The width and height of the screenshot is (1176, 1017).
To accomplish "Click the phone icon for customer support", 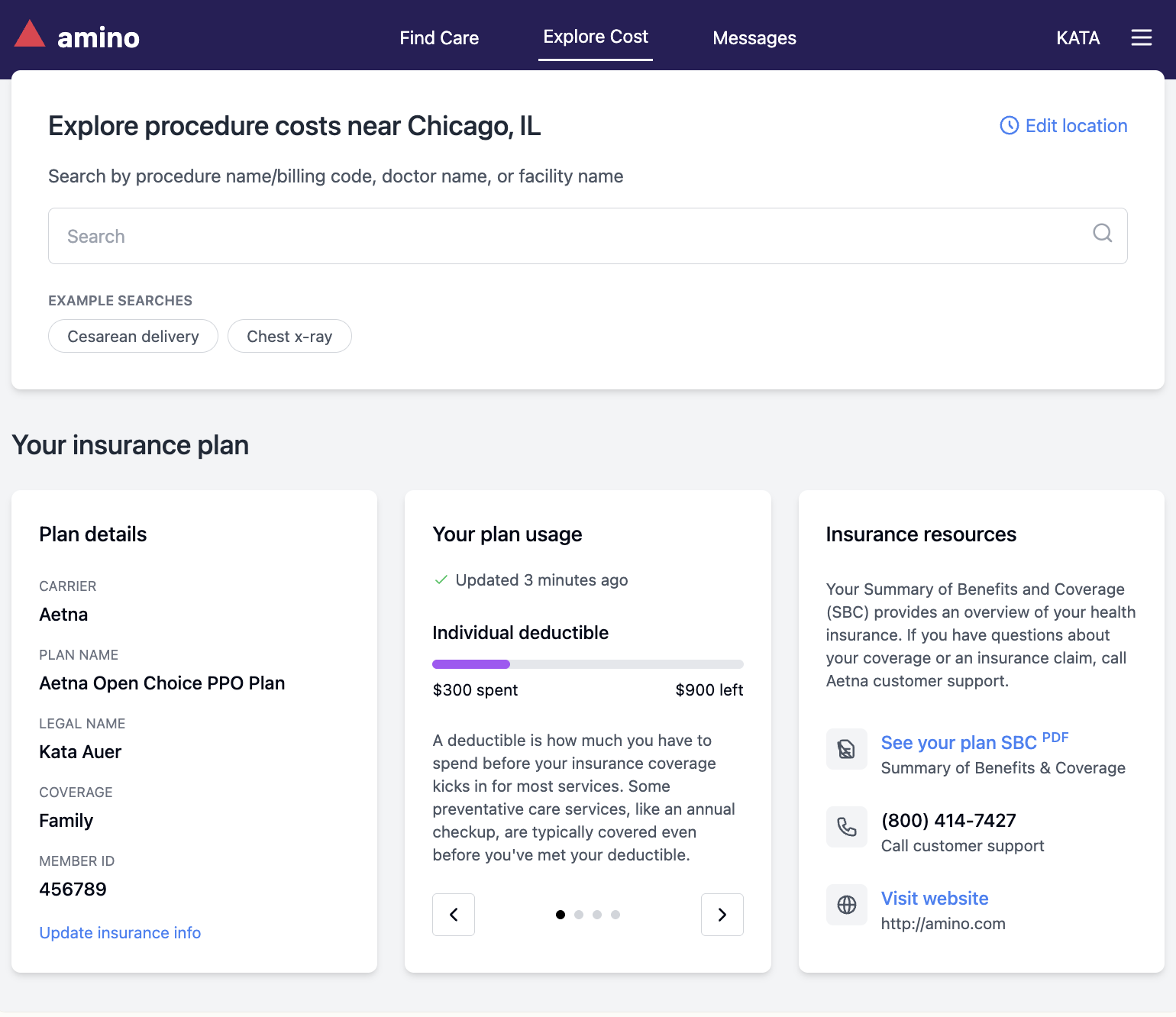I will click(x=847, y=827).
